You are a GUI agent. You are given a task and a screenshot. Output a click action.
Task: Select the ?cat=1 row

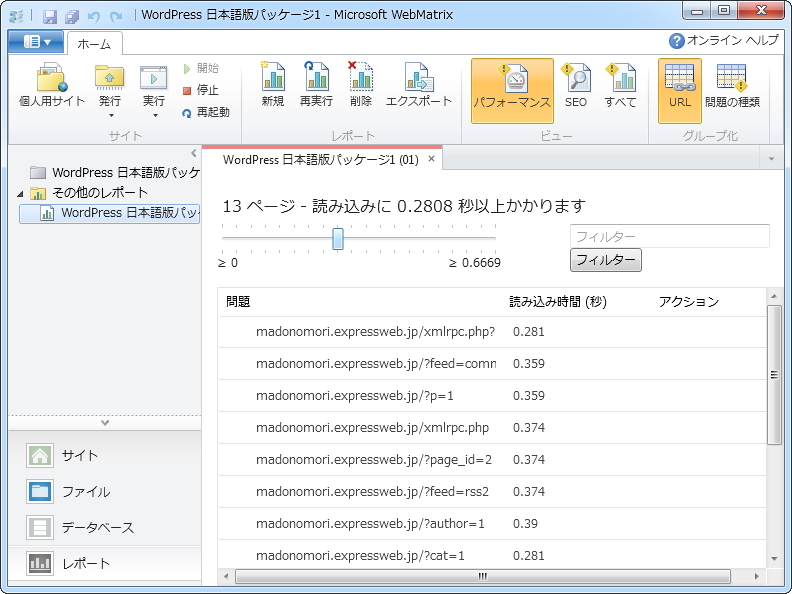pyautogui.click(x=492, y=556)
